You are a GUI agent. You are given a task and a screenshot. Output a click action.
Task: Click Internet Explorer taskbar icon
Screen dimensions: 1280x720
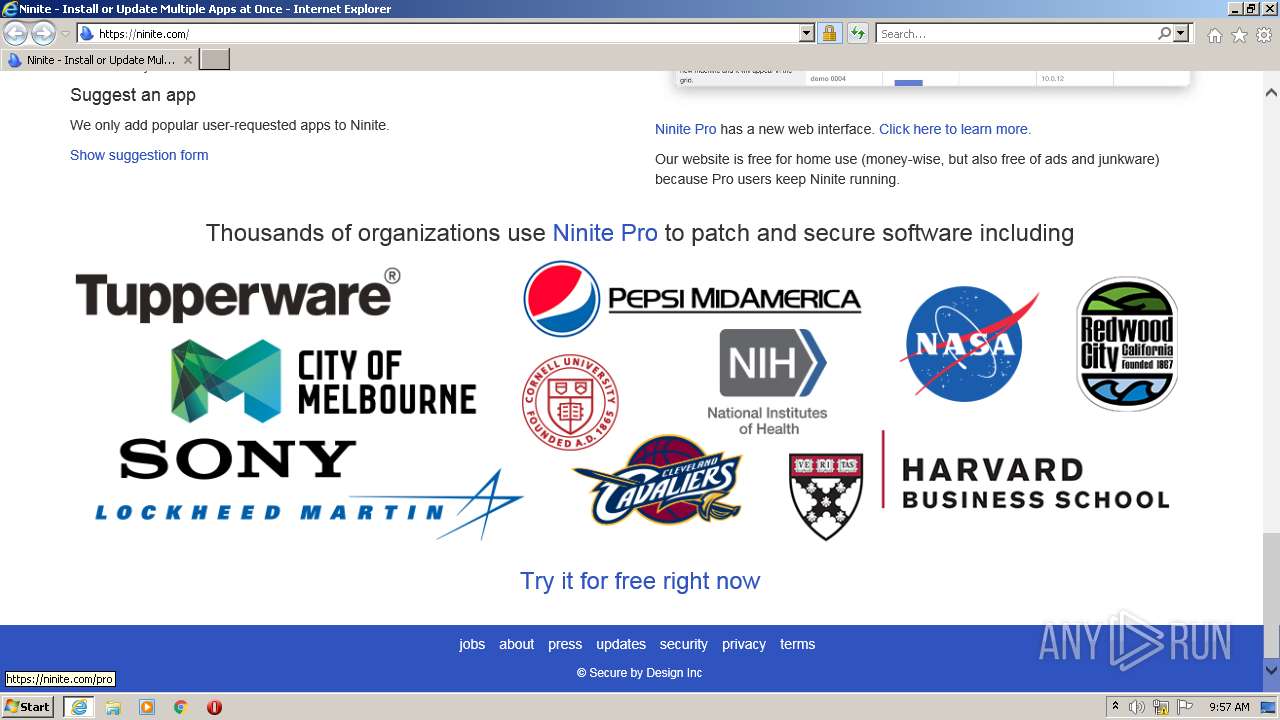pos(79,707)
